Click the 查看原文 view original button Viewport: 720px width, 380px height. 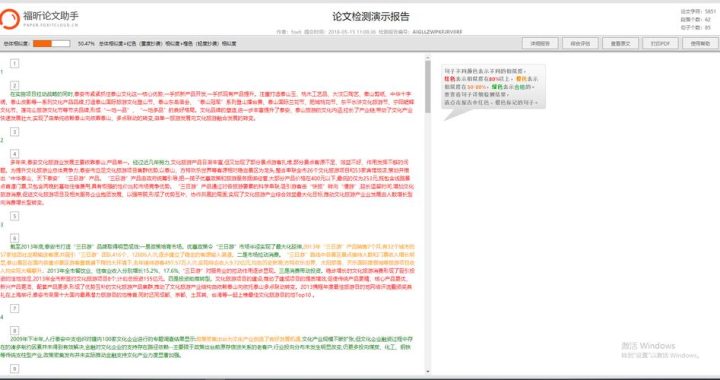pyautogui.click(x=620, y=44)
